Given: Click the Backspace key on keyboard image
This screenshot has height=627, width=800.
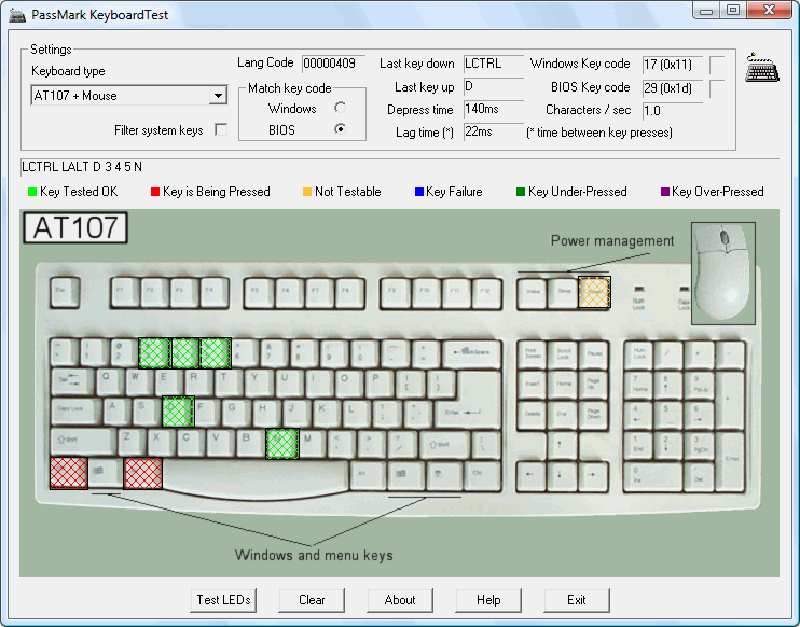Looking at the screenshot, I should tap(472, 353).
